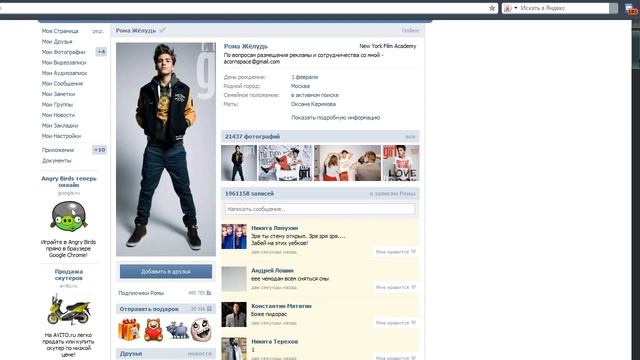Go to Мои Новости
Screen dimensions: 640x360
(58, 115)
